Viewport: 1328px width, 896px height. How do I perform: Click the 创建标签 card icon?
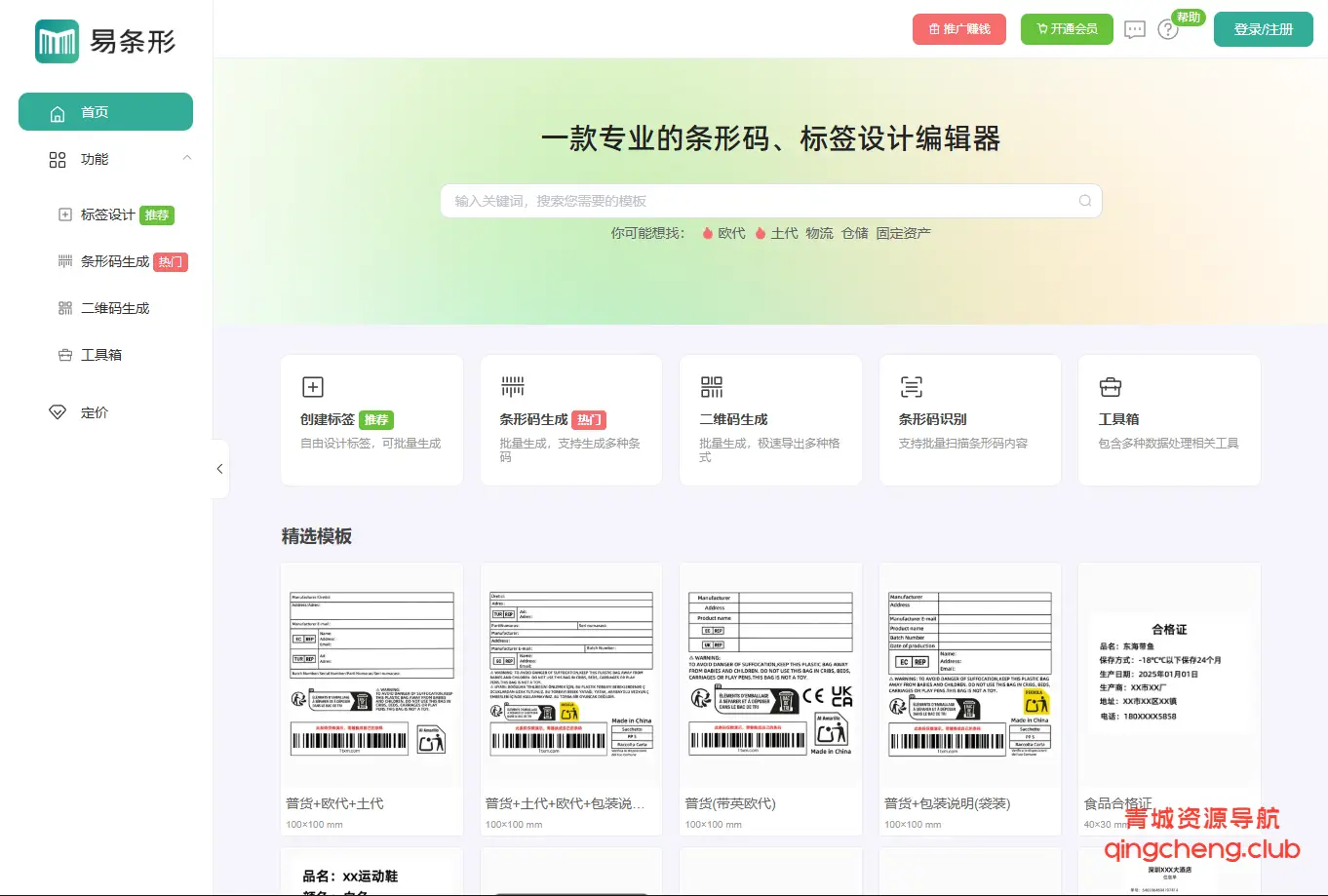click(313, 386)
